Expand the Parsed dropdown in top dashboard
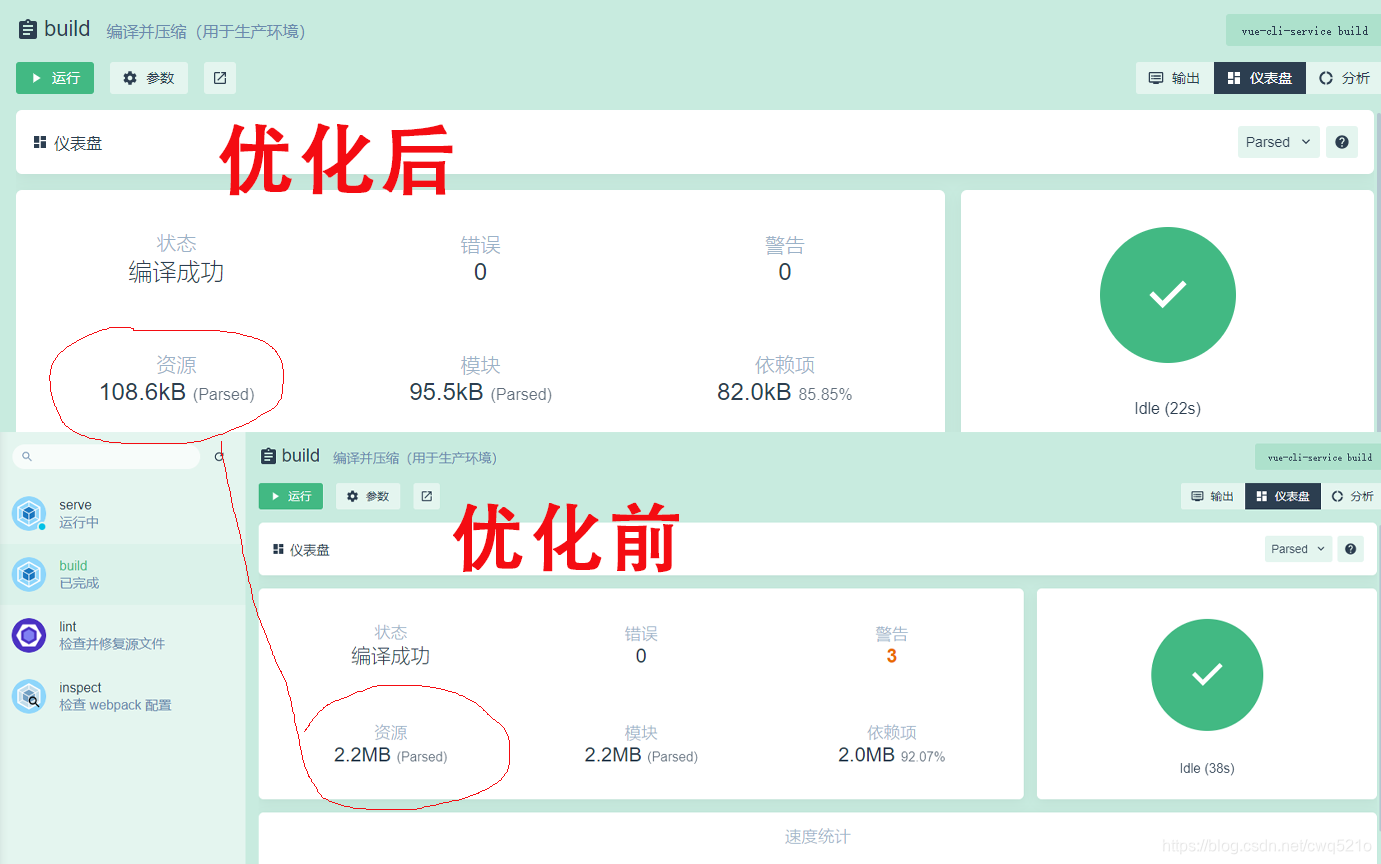This screenshot has width=1381, height=864. (1279, 142)
